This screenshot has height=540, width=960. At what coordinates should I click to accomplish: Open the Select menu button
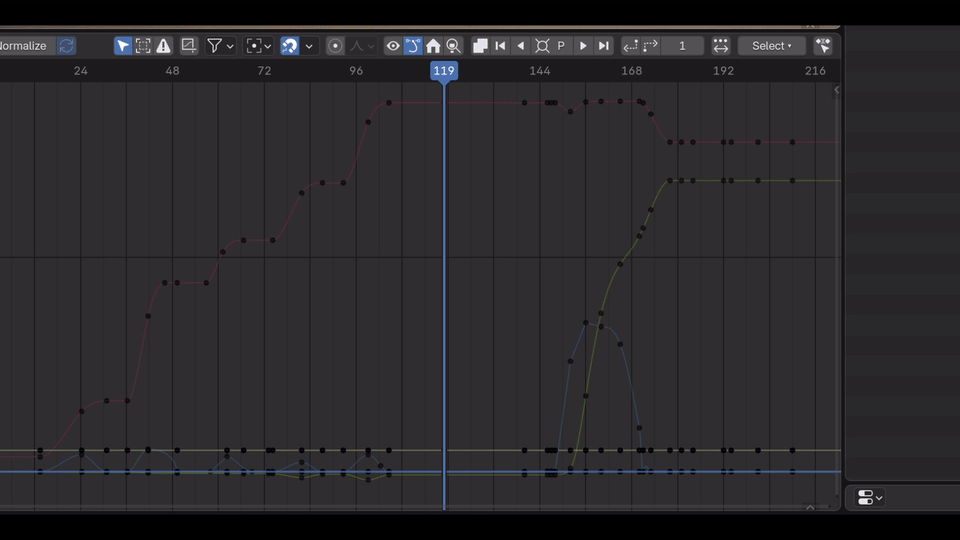point(771,46)
